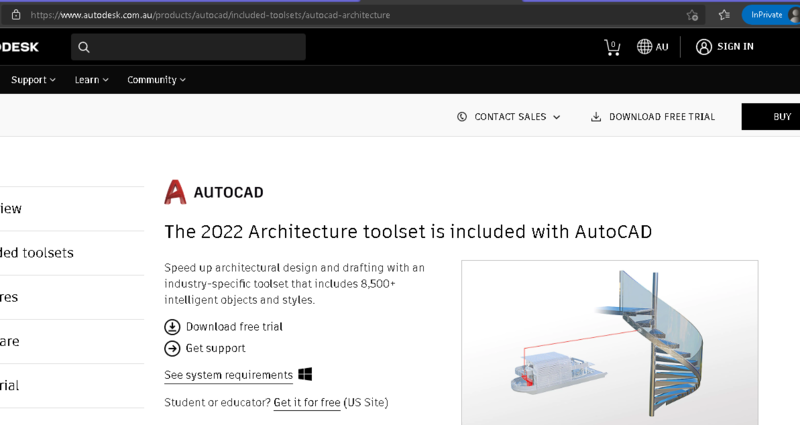Click the Download free trial link in body
This screenshot has width=800, height=425.
pyautogui.click(x=234, y=327)
